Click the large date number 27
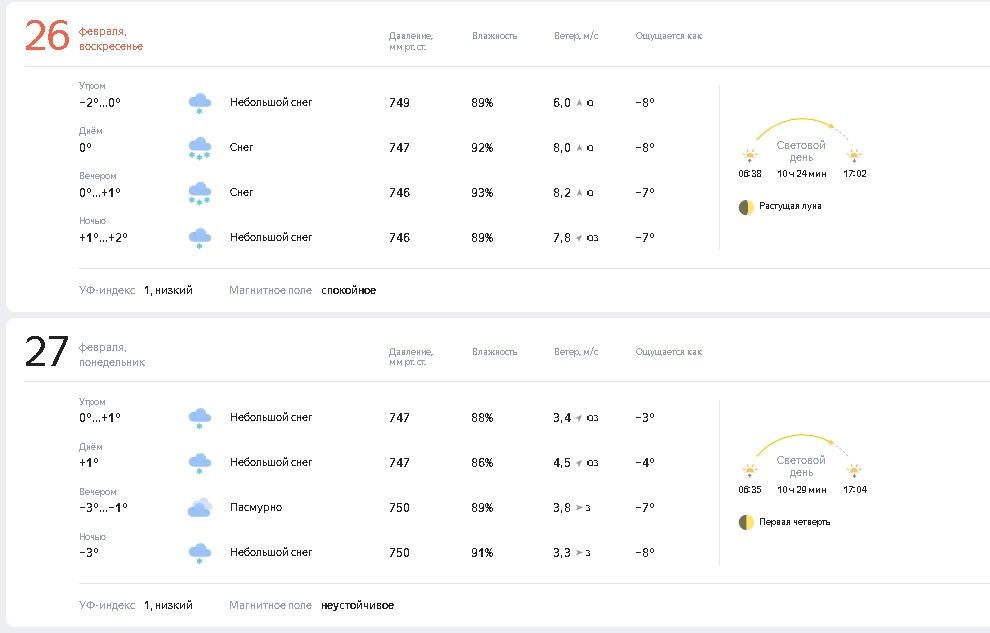990x633 pixels. [47, 352]
